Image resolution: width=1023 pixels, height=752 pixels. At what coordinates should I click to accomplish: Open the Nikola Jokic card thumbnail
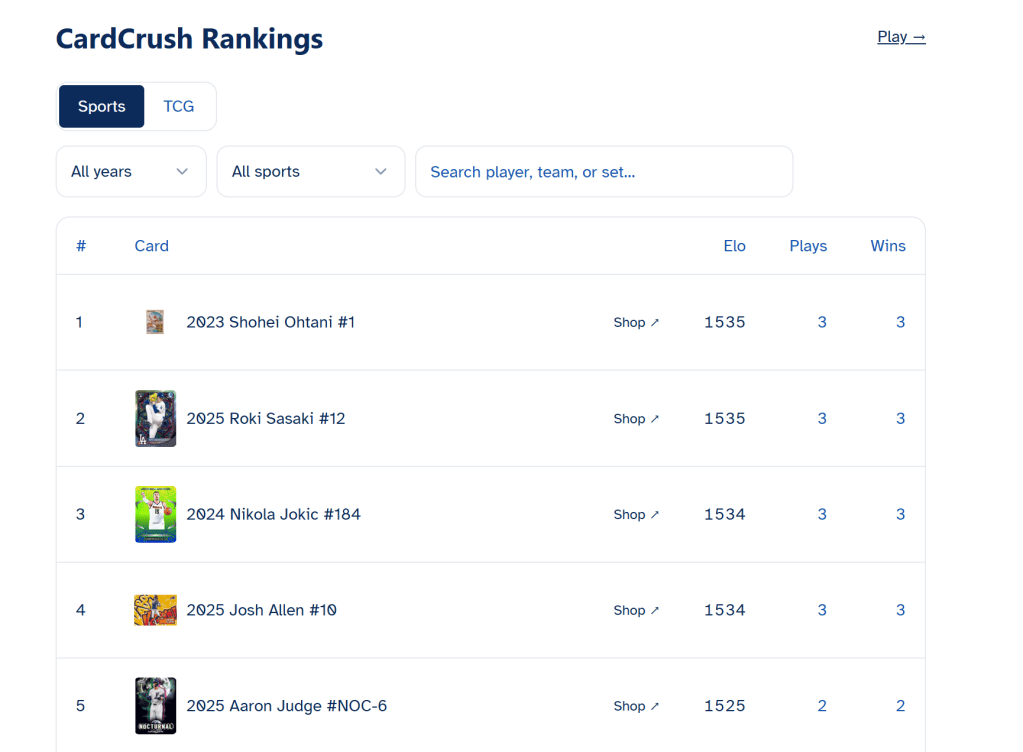(x=155, y=514)
